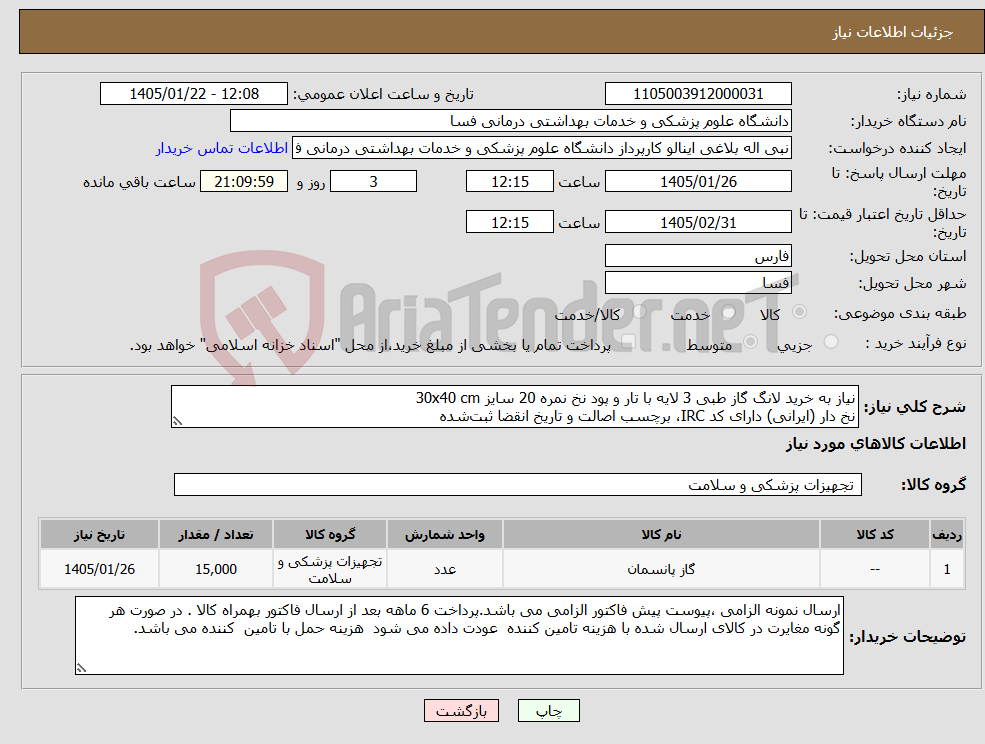Viewport: 985px width, 744px height.
Task: Click the چاپ (print) button
Action: [x=548, y=711]
